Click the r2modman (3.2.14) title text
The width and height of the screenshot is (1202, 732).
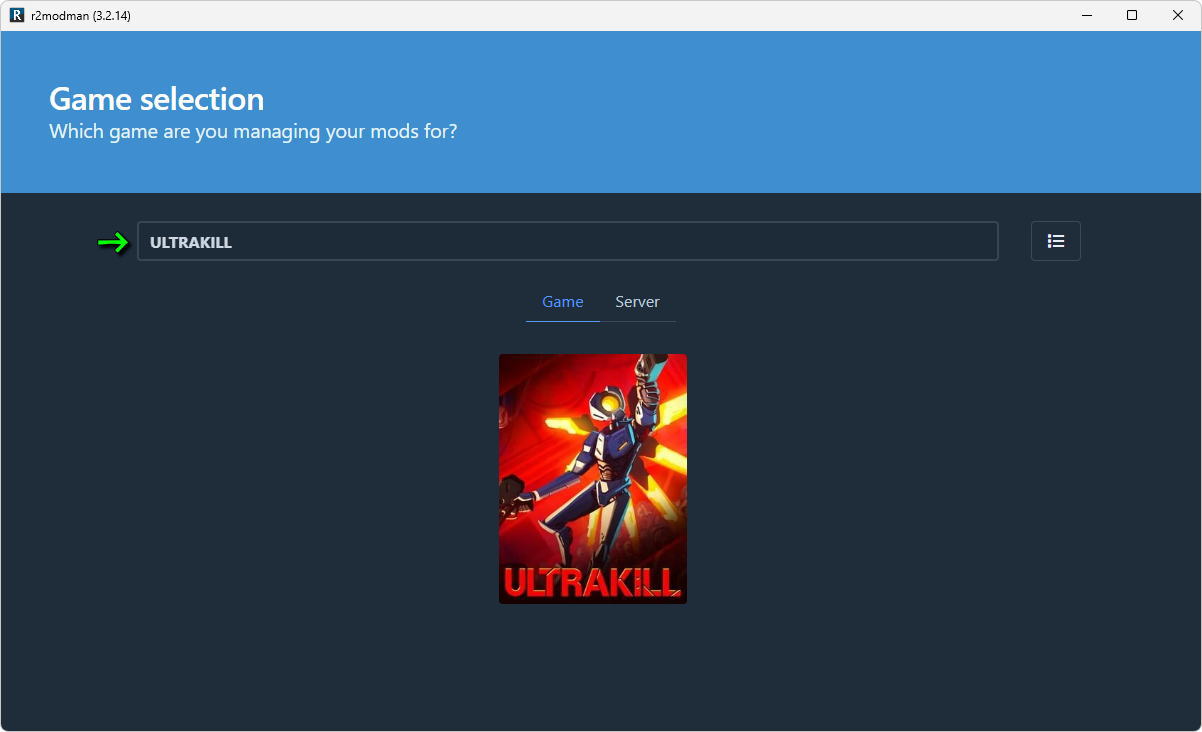[81, 16]
